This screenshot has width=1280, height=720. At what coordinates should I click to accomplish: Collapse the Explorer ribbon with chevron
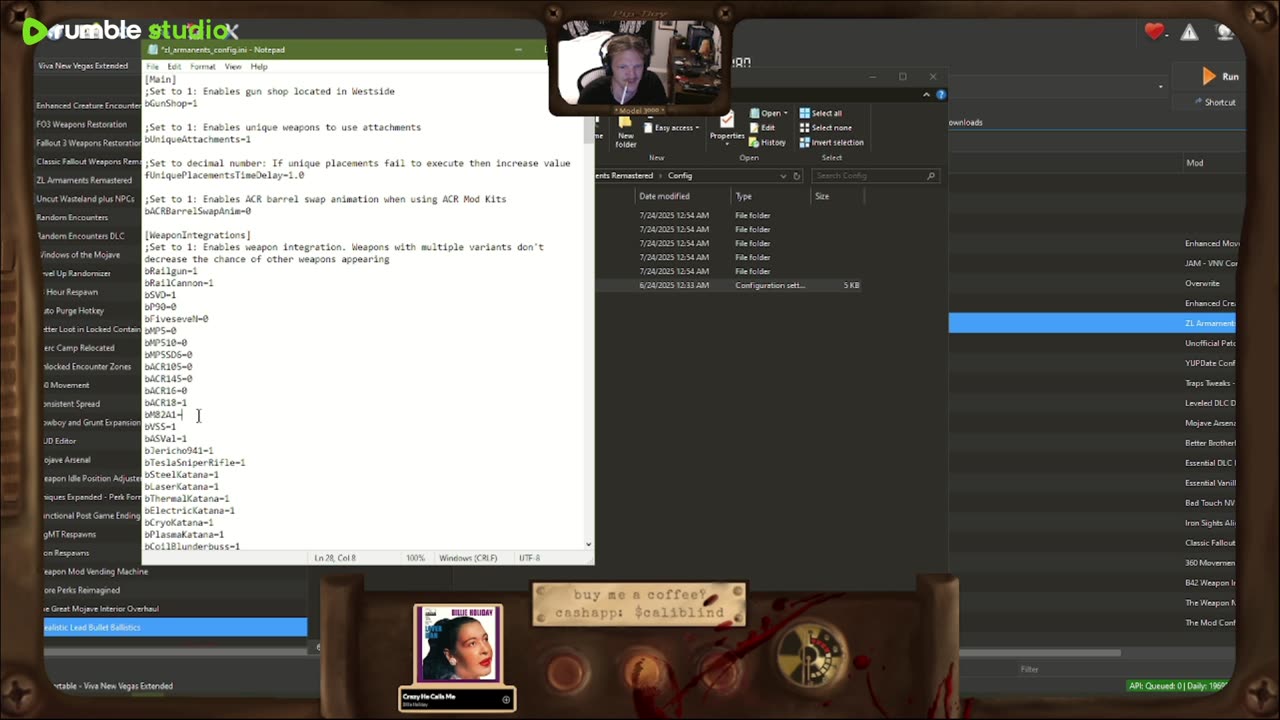(926, 95)
